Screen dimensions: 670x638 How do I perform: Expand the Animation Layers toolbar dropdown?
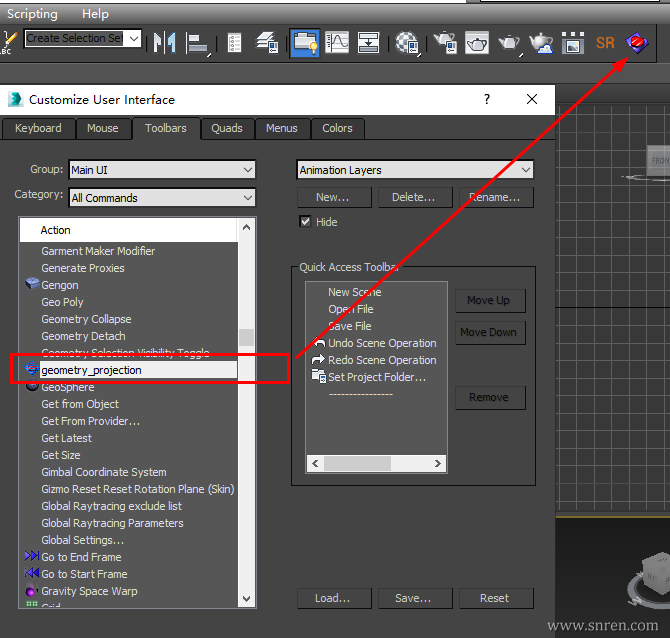click(x=526, y=170)
